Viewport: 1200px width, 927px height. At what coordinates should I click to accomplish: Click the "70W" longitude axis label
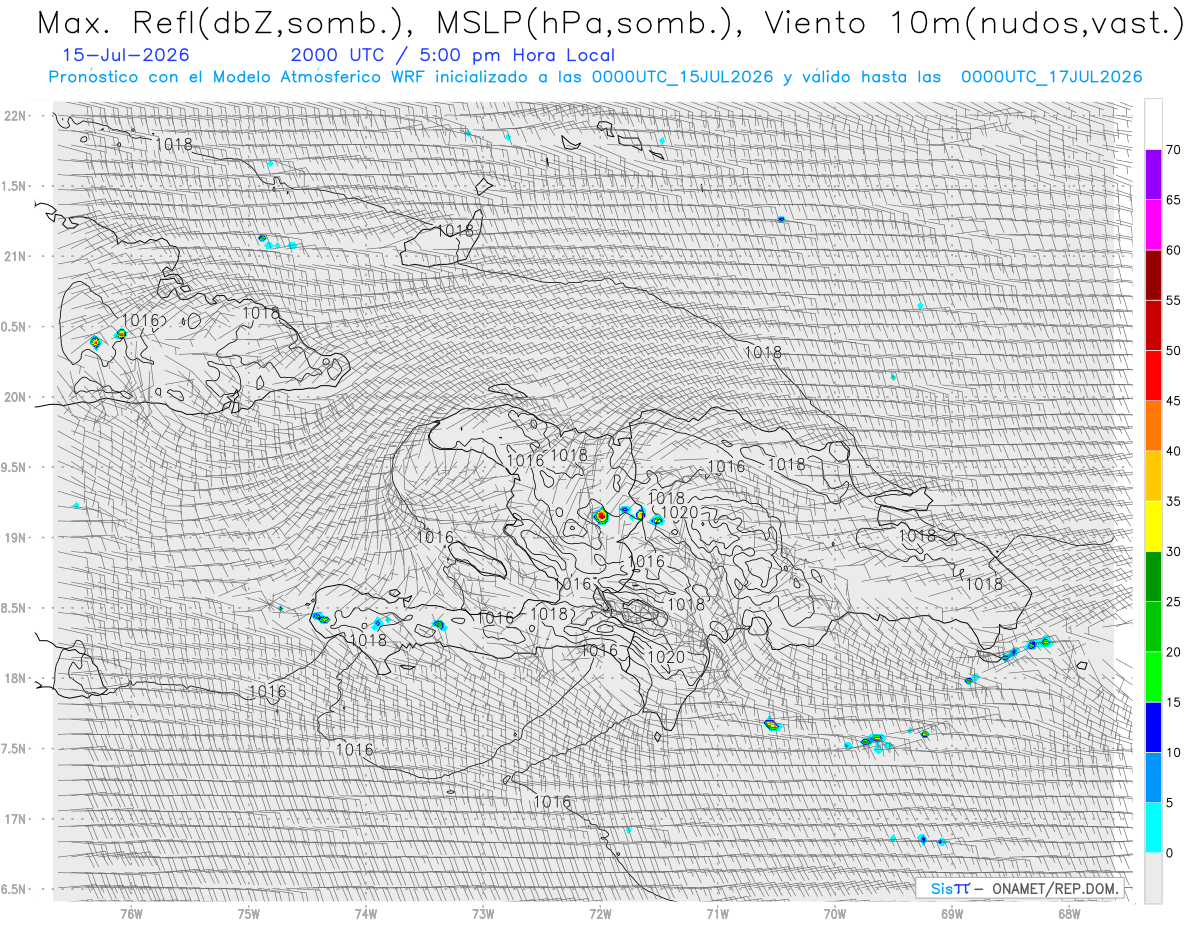834,912
